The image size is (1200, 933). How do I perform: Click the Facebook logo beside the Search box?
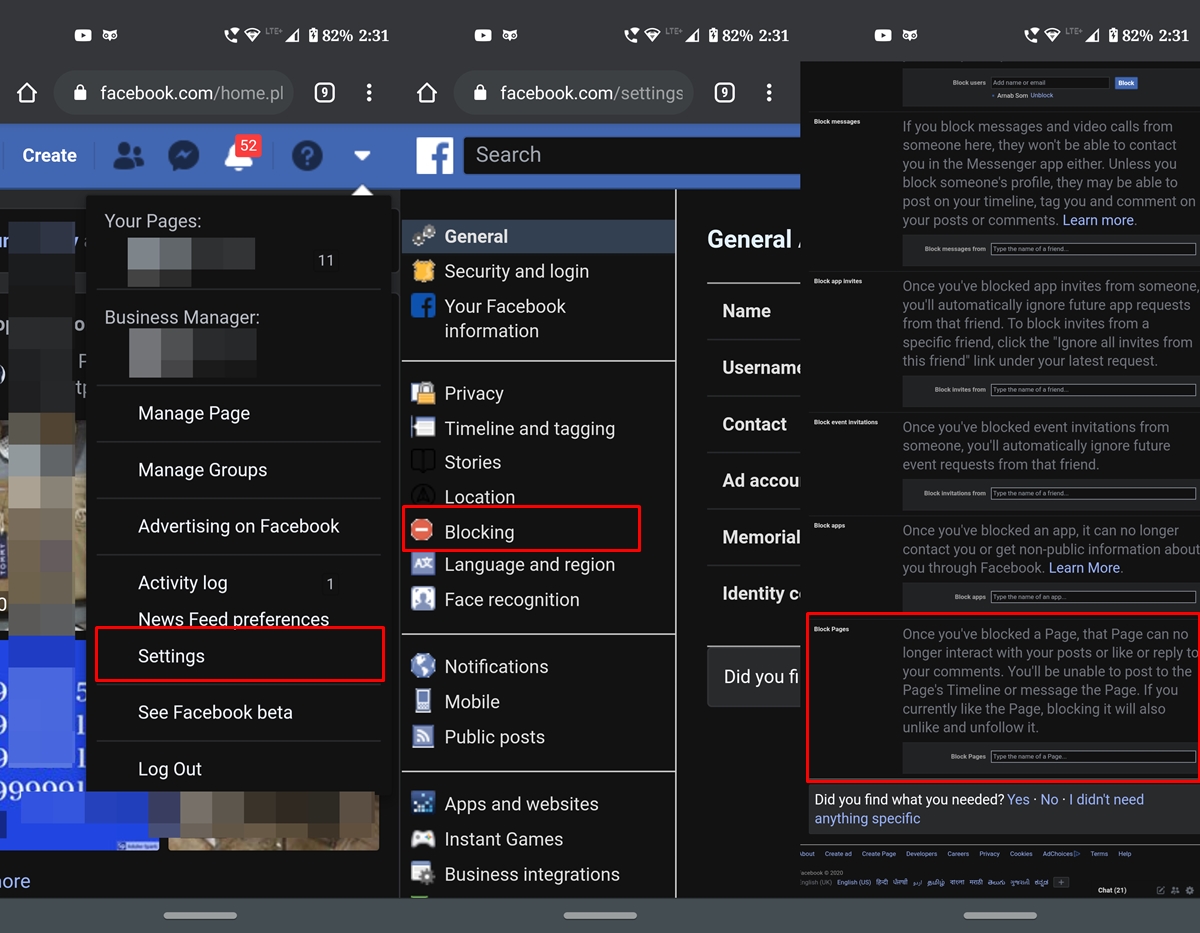(434, 156)
